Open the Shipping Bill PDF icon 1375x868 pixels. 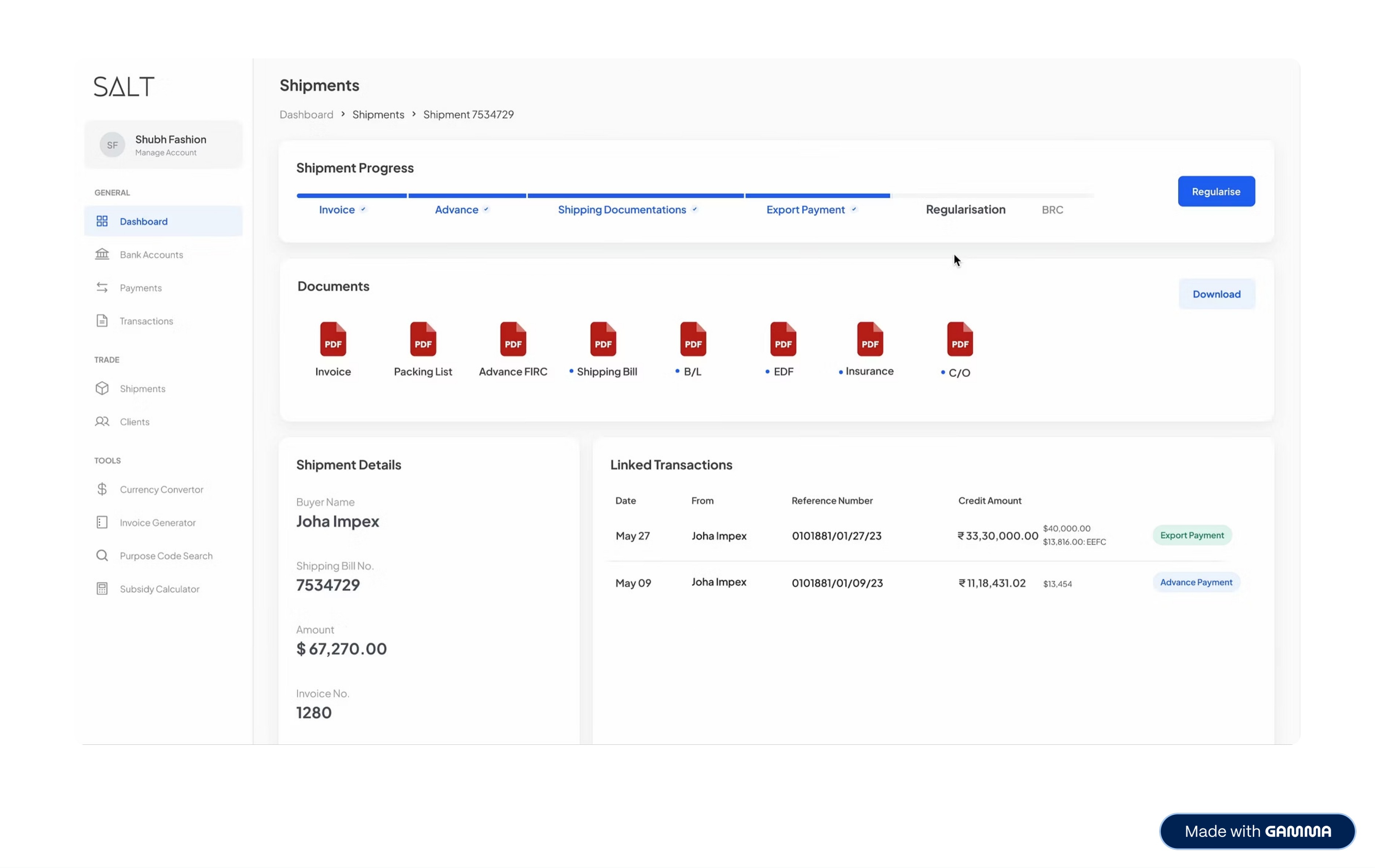(x=603, y=339)
